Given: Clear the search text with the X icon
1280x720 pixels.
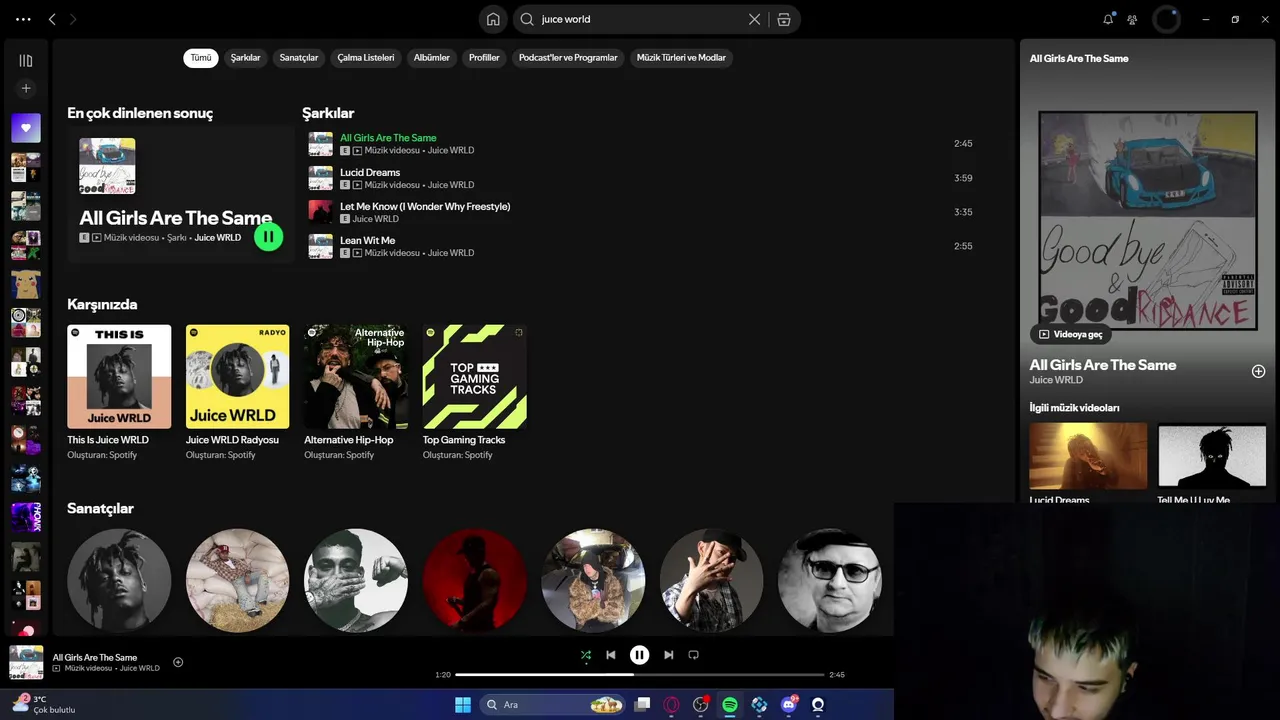Looking at the screenshot, I should pyautogui.click(x=754, y=19).
